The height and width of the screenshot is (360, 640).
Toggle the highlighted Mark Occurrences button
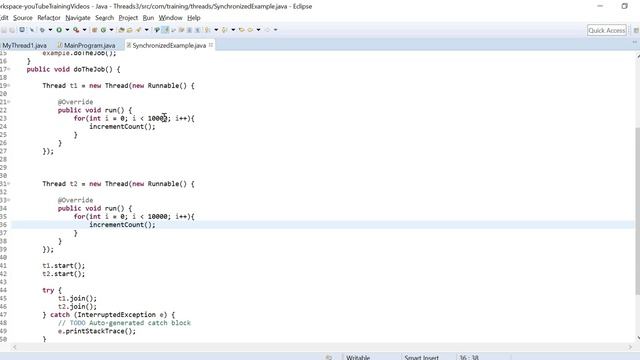click(x=165, y=30)
